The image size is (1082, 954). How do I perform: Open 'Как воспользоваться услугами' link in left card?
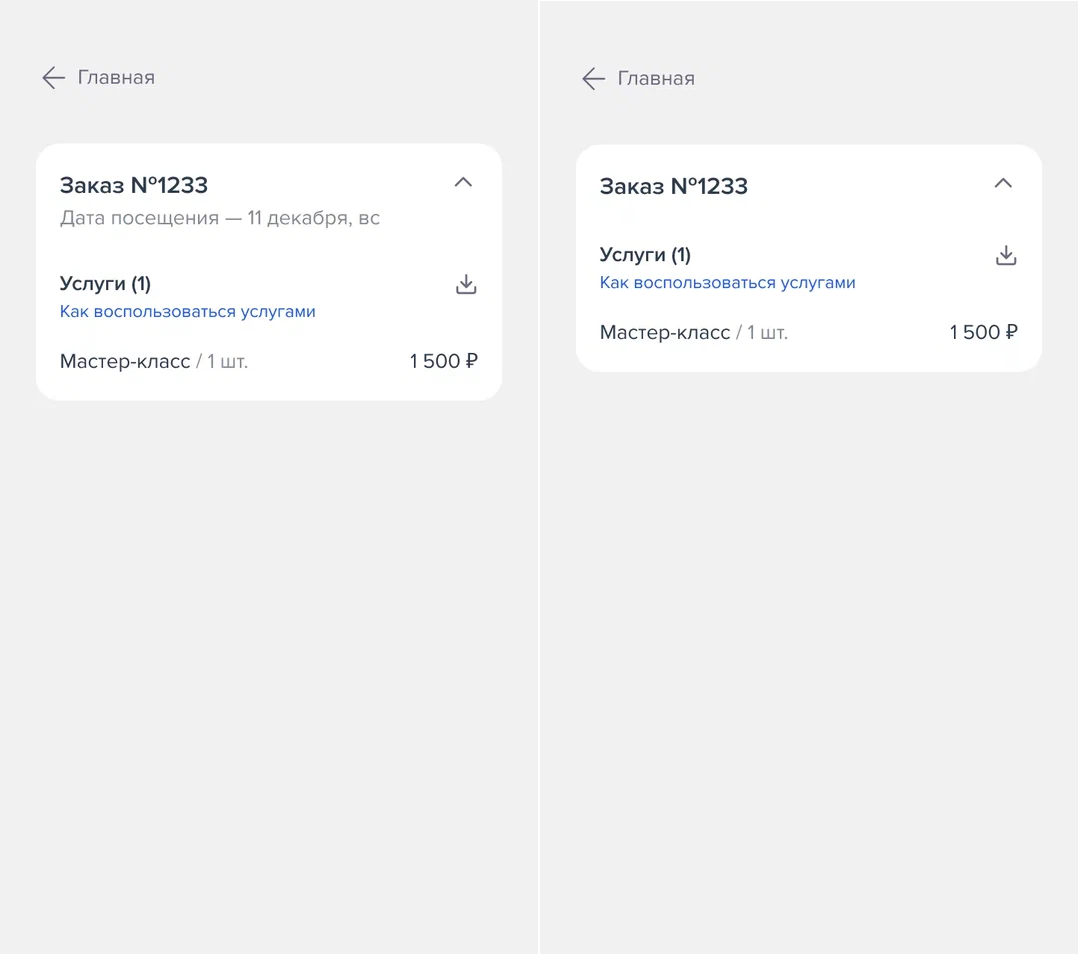[x=188, y=312]
